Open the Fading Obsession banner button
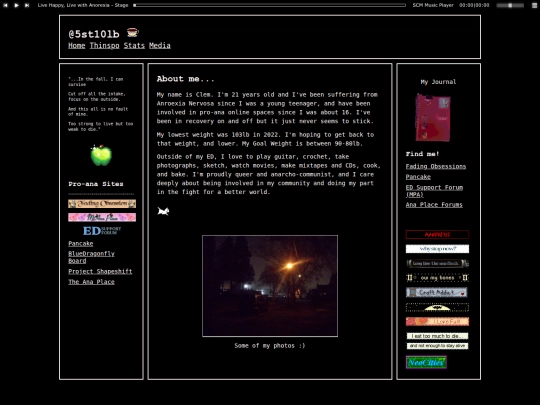540x405 pixels. [x=102, y=204]
